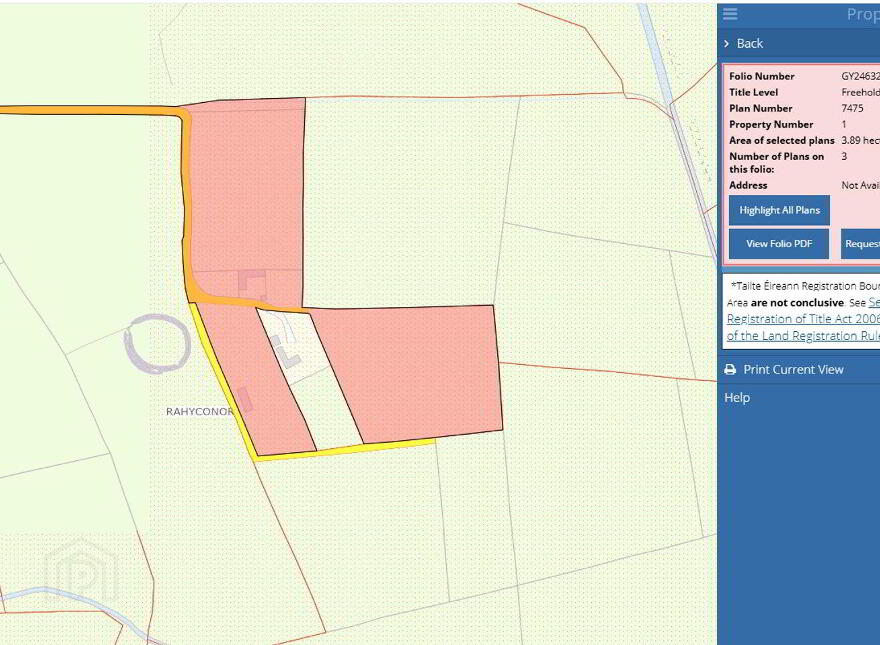
Task: Open View Folio PDF
Action: coord(779,244)
